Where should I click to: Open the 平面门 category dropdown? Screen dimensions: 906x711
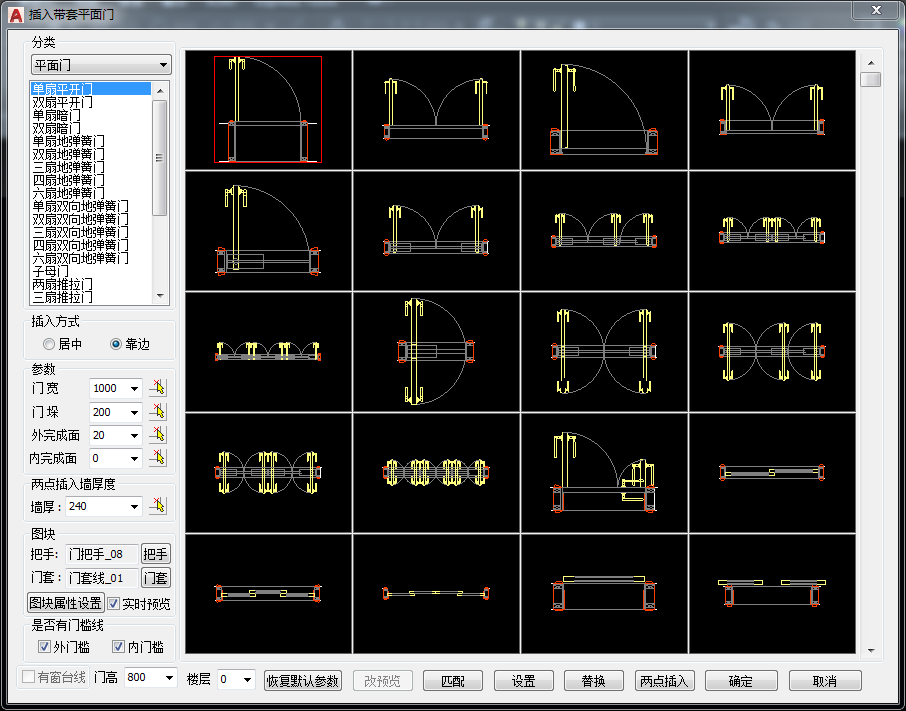pyautogui.click(x=101, y=65)
